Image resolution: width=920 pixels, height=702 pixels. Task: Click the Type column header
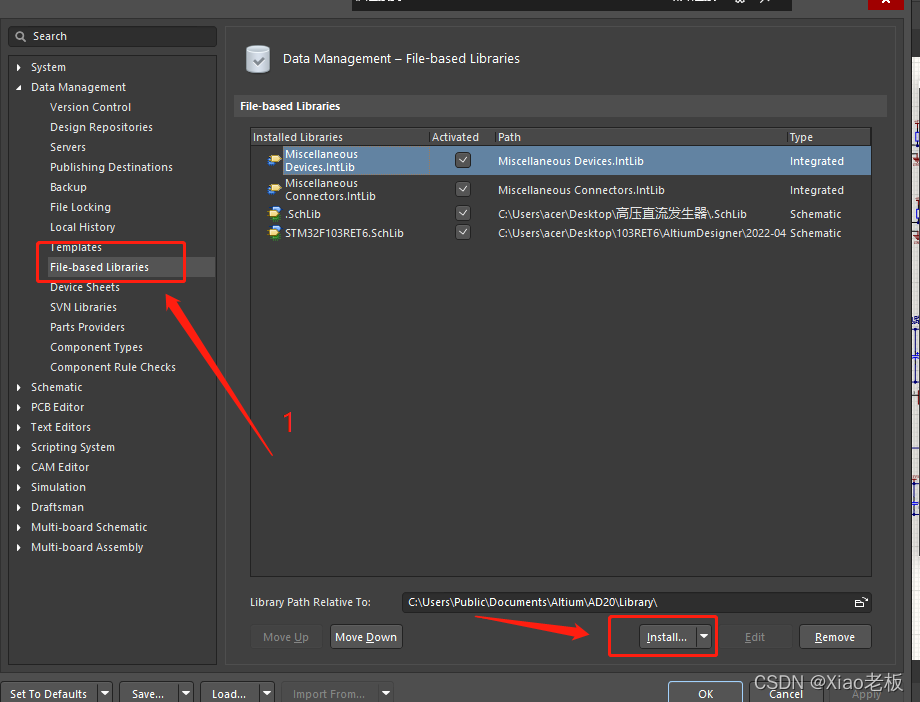829,137
